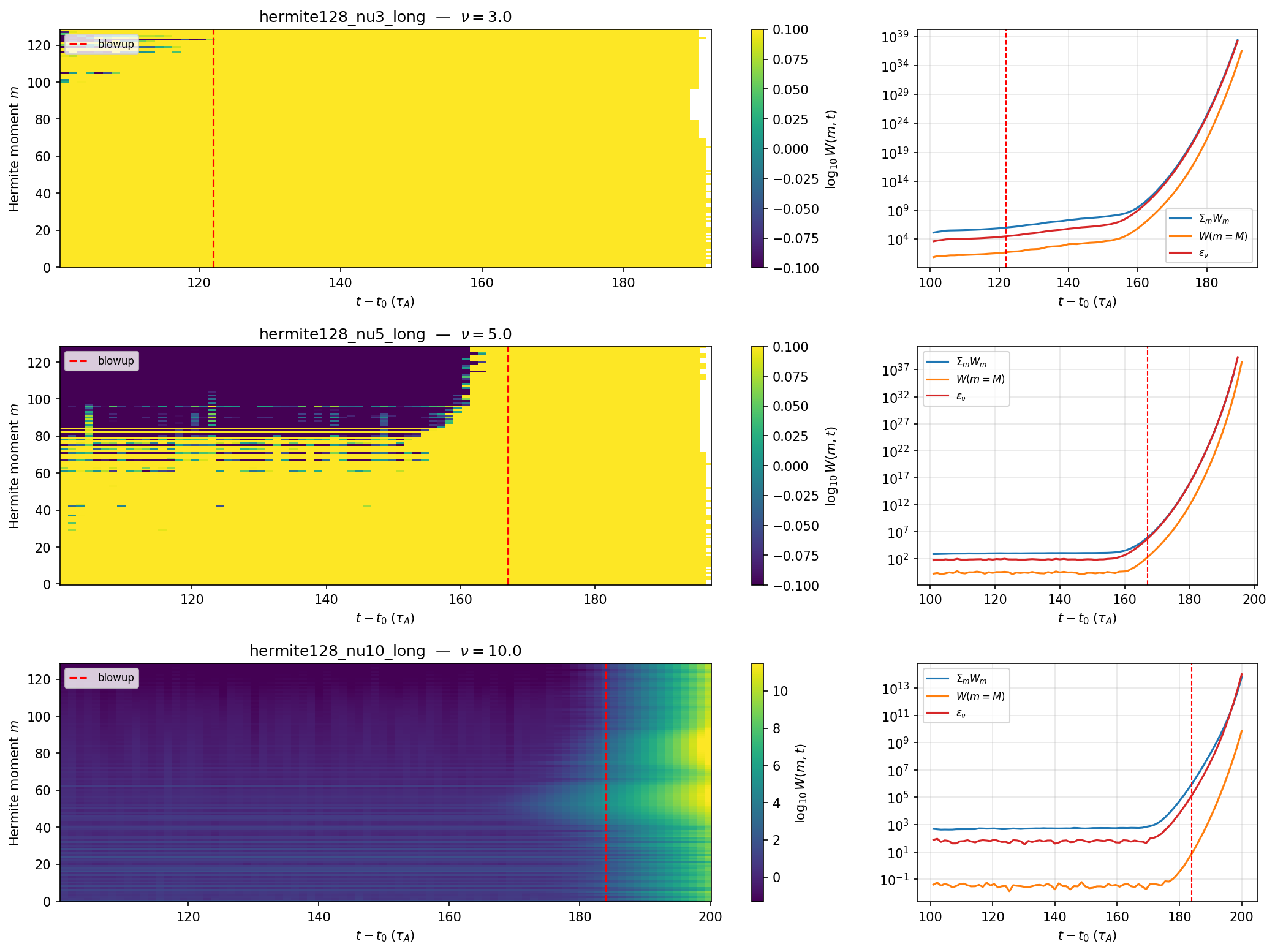Click the 10^13 y-tick in the bottom-right plot
The image size is (1275, 952).
895,688
